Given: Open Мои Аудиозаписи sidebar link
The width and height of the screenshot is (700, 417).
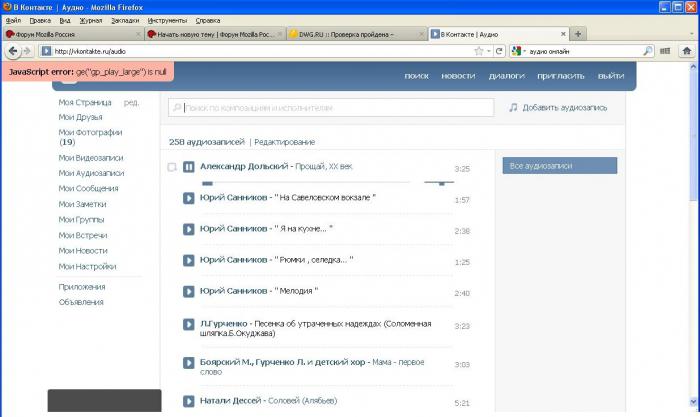Looking at the screenshot, I should pos(92,173).
